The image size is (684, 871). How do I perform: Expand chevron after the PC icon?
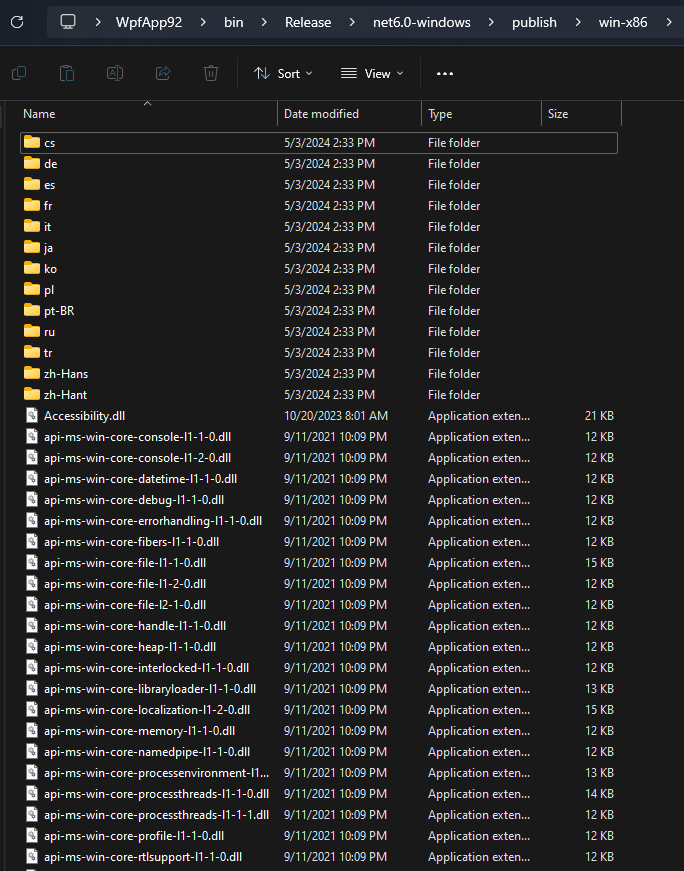98,22
